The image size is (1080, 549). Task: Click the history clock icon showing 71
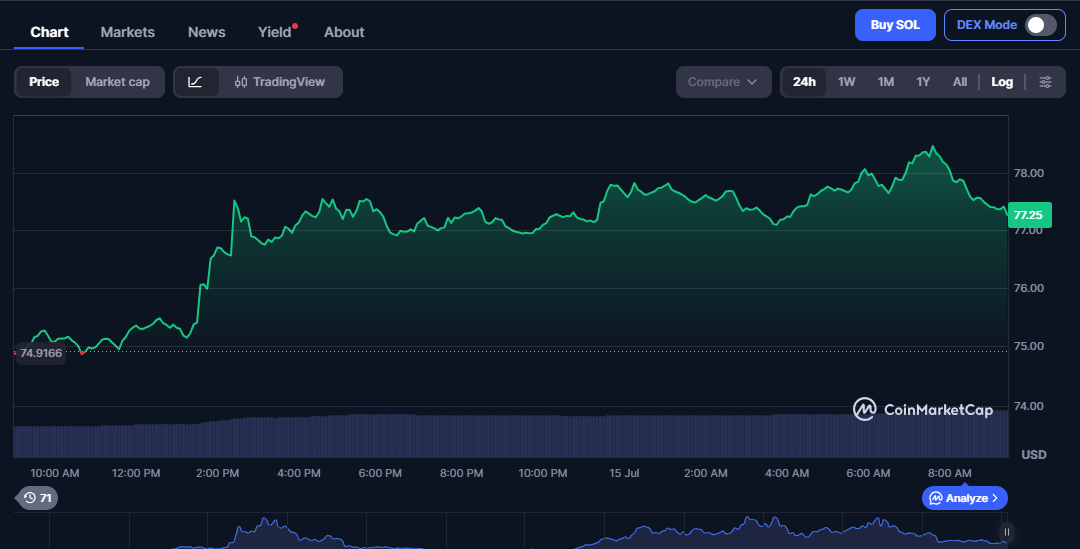click(x=37, y=498)
